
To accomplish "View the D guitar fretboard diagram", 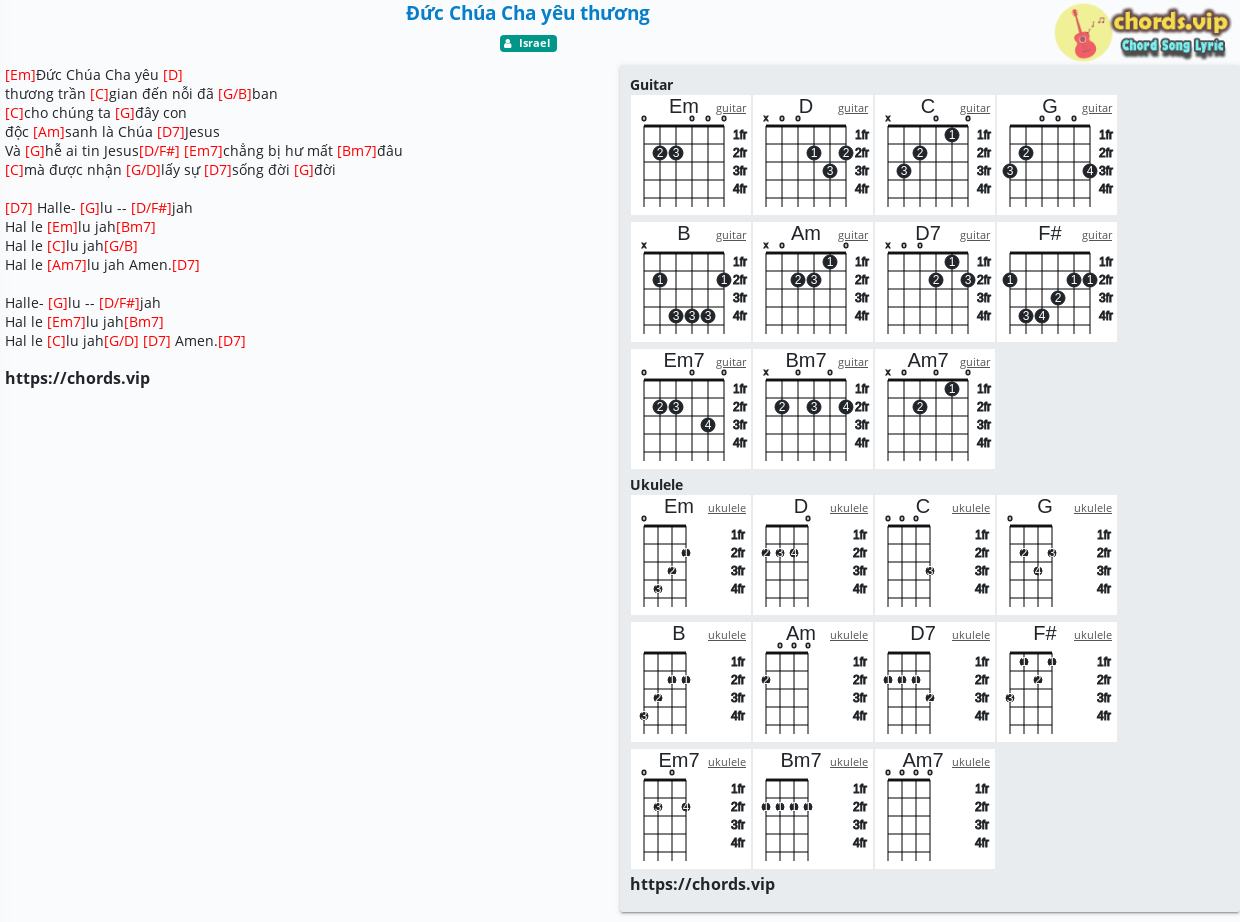I will (813, 155).
